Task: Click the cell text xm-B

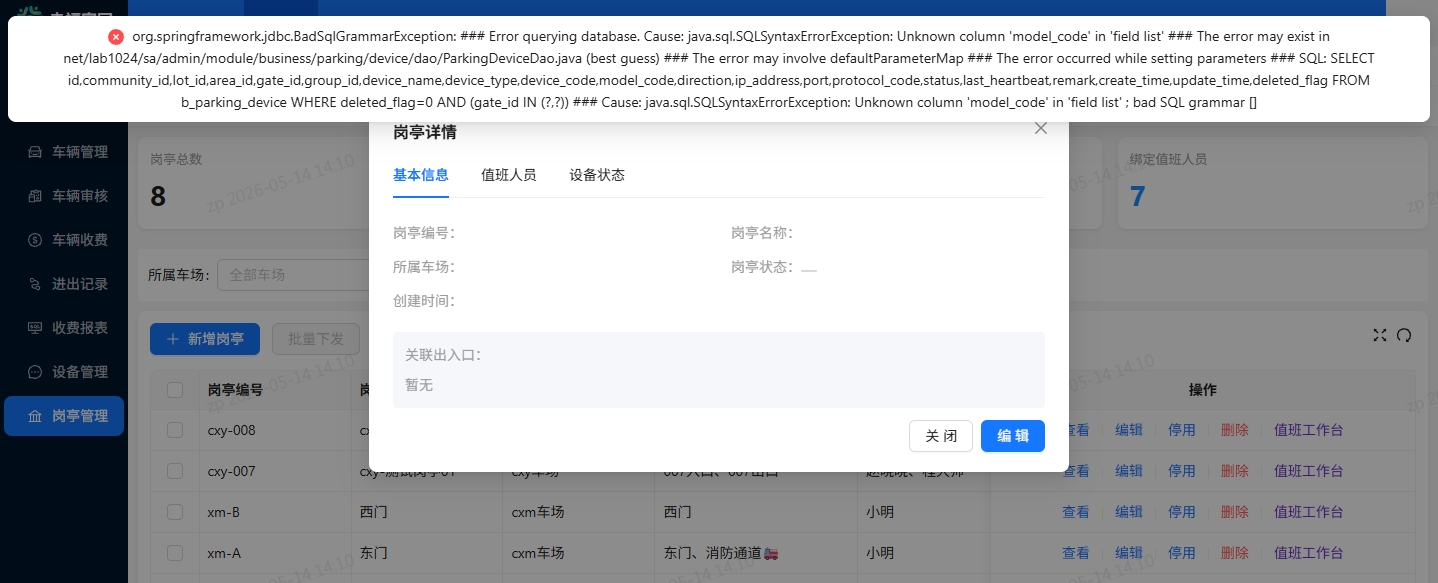Action: [x=223, y=512]
